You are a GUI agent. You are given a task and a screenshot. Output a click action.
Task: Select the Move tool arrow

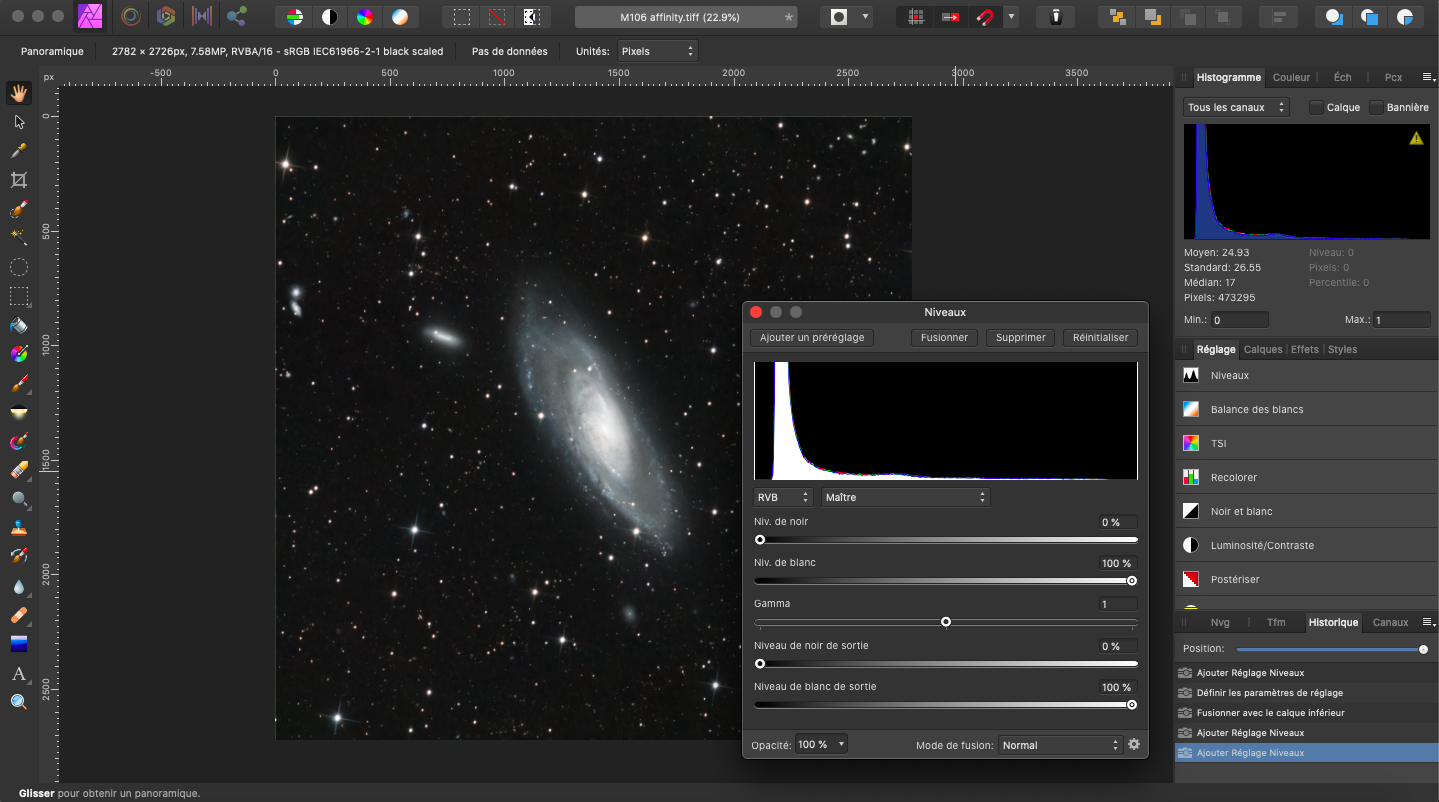point(18,122)
